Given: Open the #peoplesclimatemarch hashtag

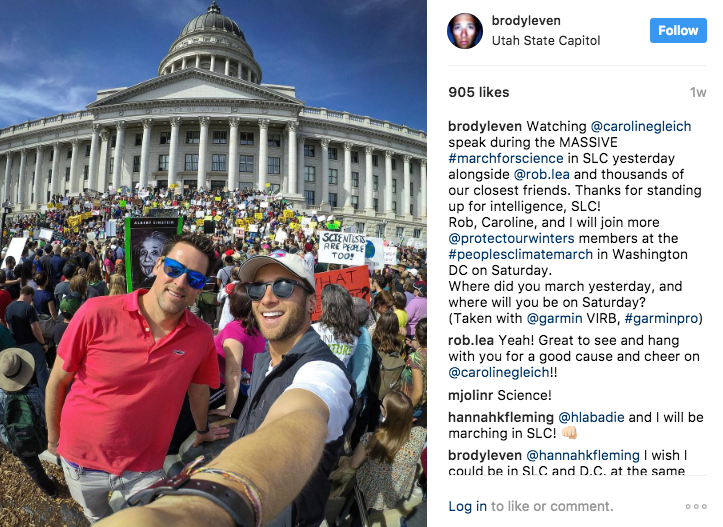Looking at the screenshot, I should click(x=521, y=255).
